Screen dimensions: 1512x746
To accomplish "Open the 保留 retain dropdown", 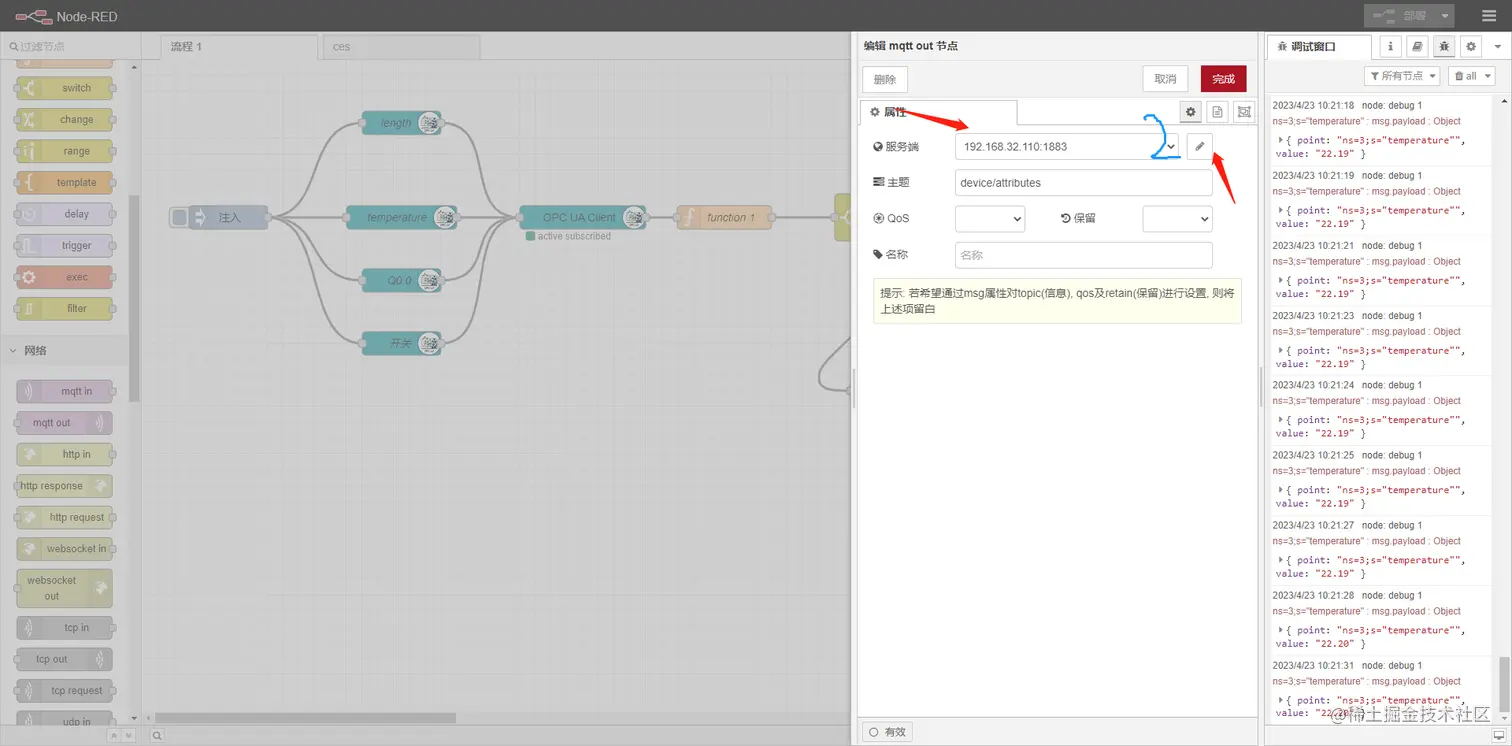I will (x=1177, y=218).
